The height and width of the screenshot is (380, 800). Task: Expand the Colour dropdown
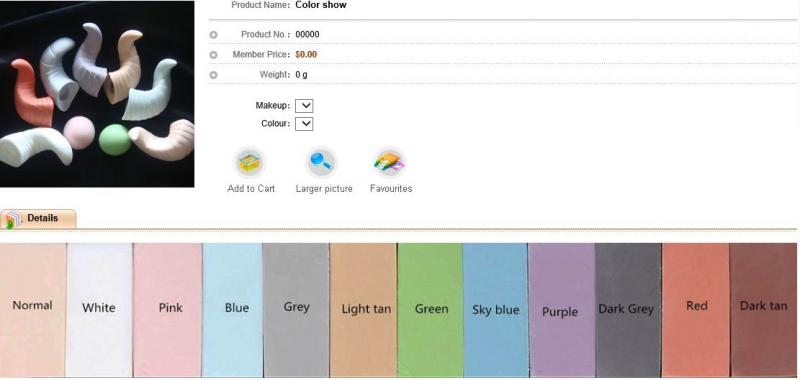click(304, 124)
